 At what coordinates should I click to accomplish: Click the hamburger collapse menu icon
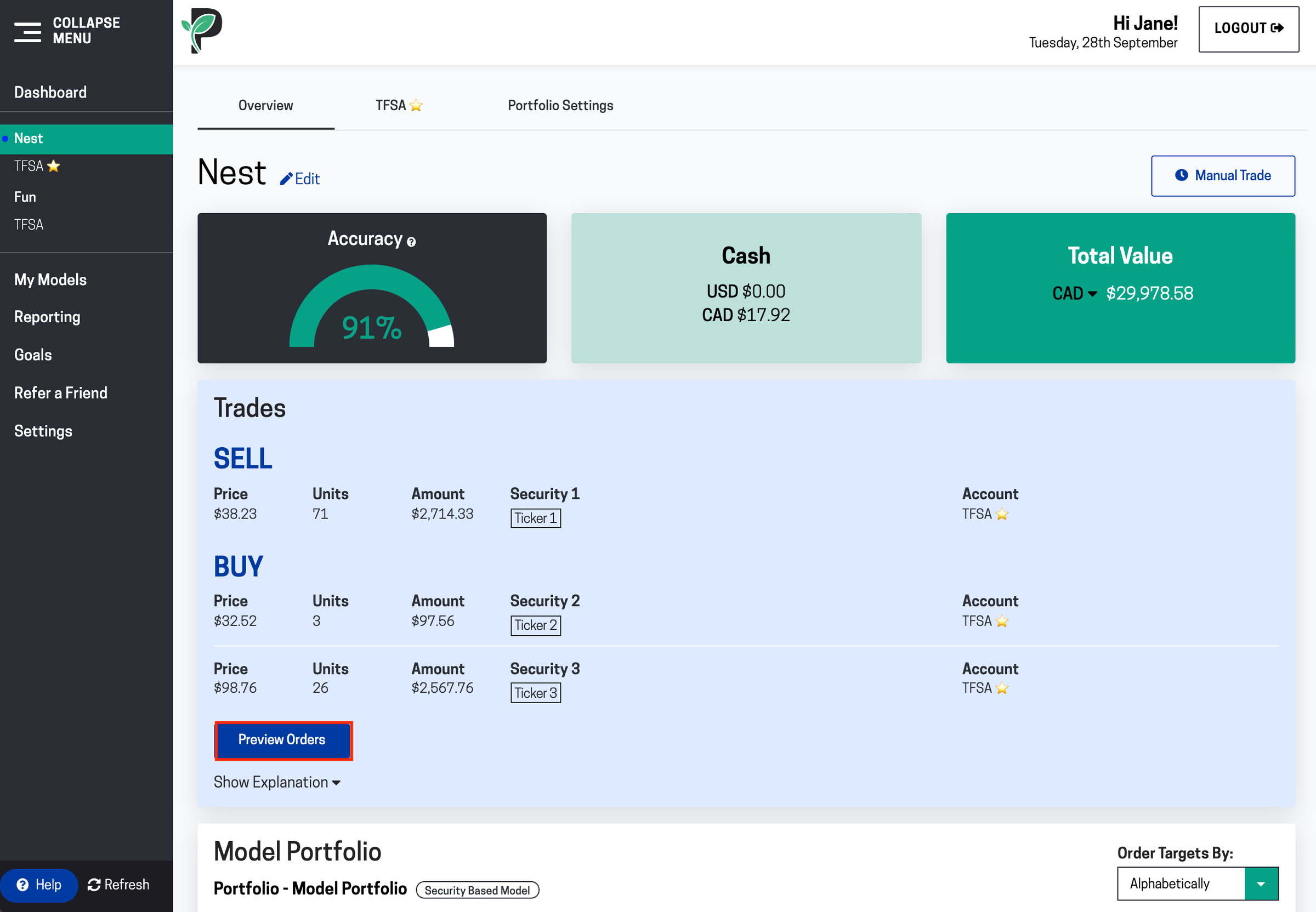tap(27, 32)
